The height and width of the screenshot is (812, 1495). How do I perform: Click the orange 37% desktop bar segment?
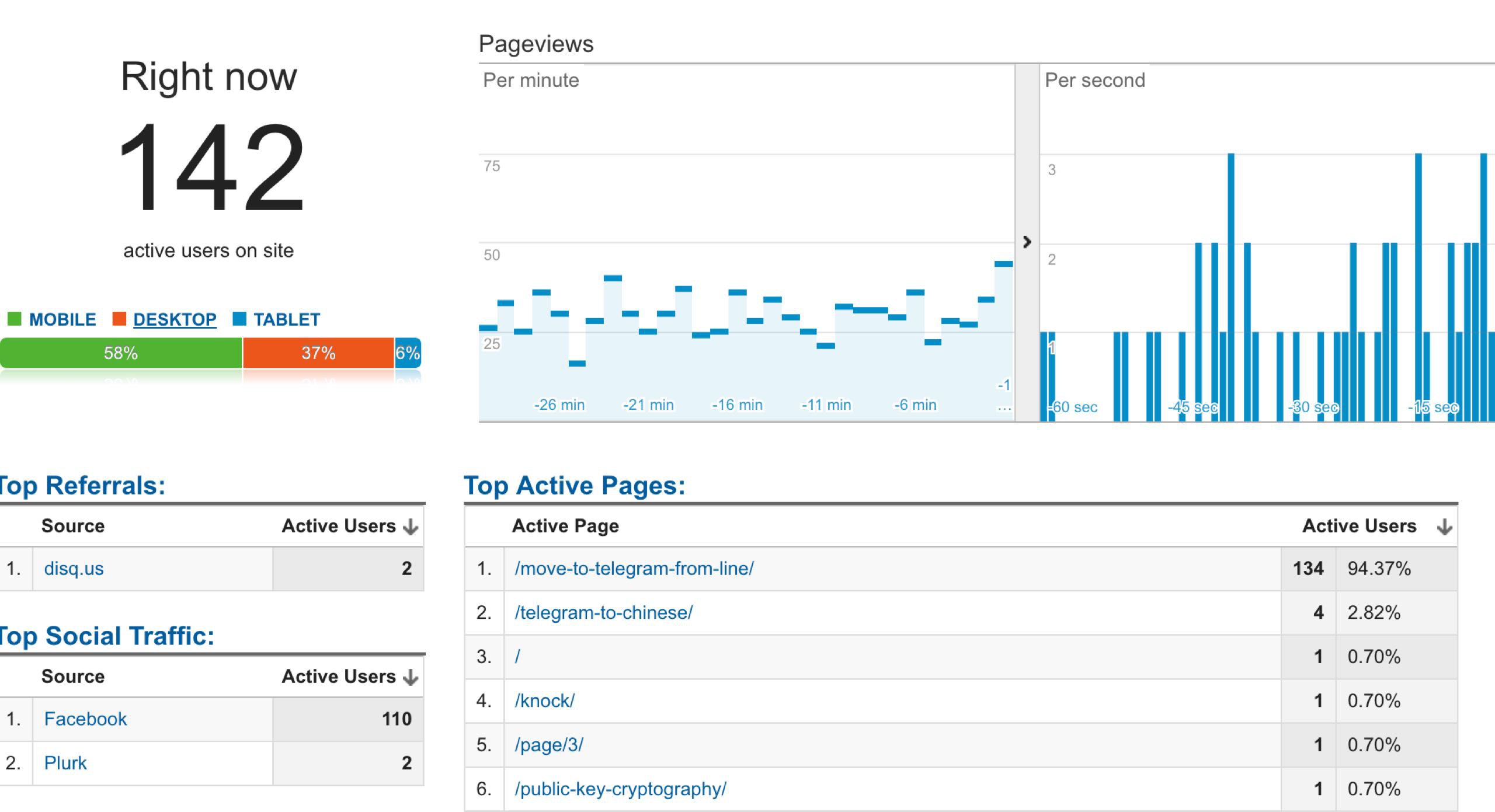tap(318, 353)
